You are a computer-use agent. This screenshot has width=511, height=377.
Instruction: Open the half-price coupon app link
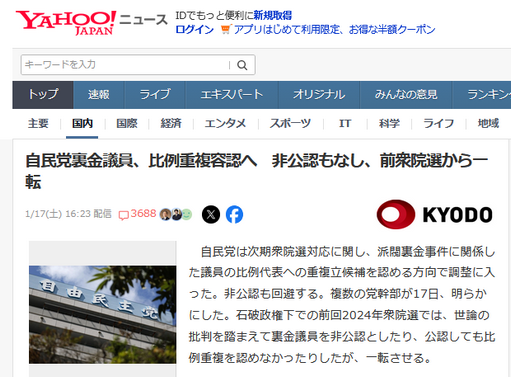[334, 30]
